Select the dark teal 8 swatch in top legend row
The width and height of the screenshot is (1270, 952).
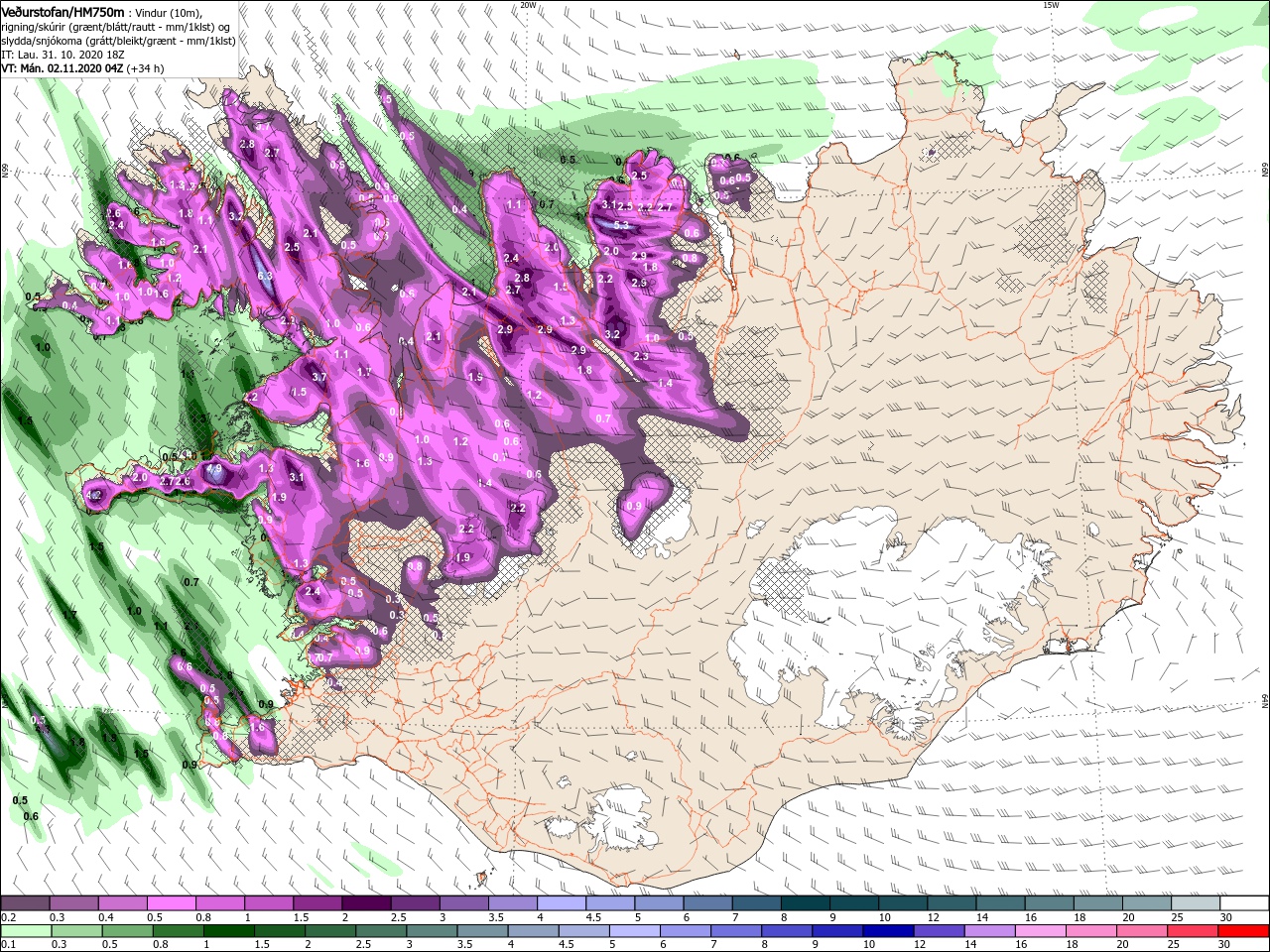806,903
